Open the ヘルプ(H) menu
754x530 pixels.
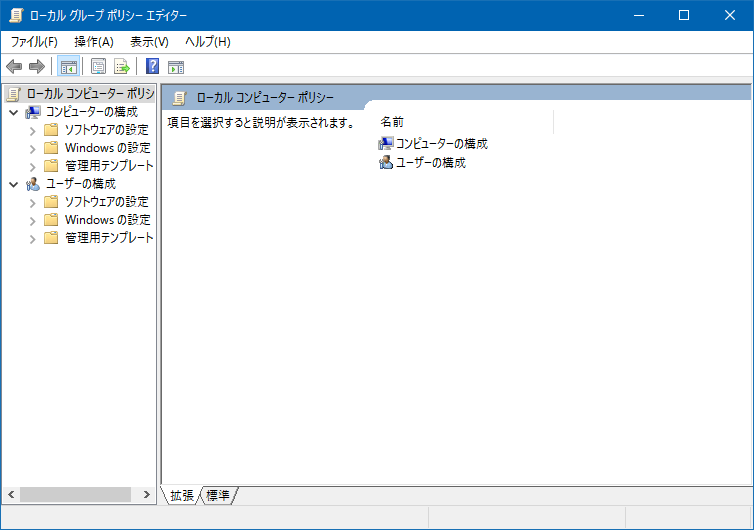pos(208,42)
